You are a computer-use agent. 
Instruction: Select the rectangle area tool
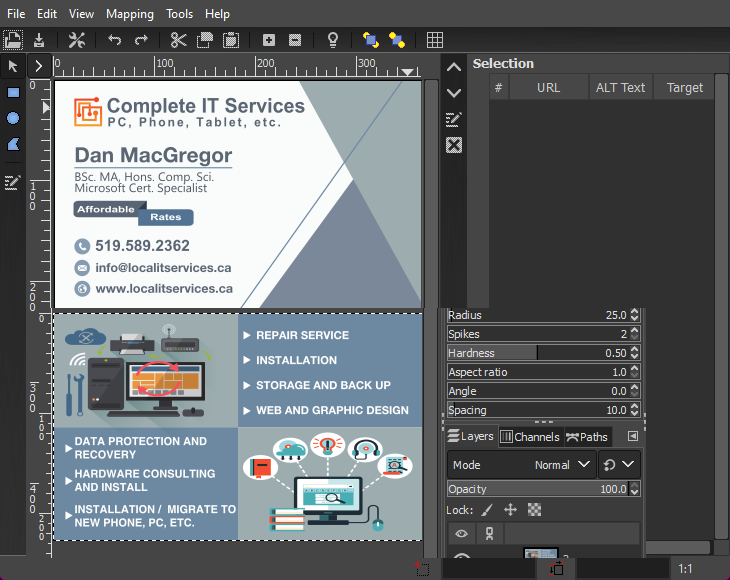click(13, 93)
